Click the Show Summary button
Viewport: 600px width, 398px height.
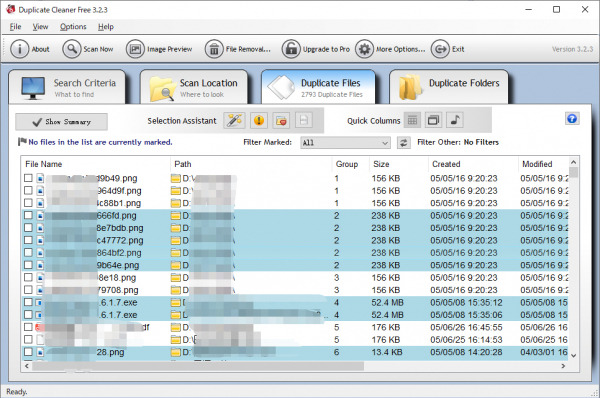point(61,122)
